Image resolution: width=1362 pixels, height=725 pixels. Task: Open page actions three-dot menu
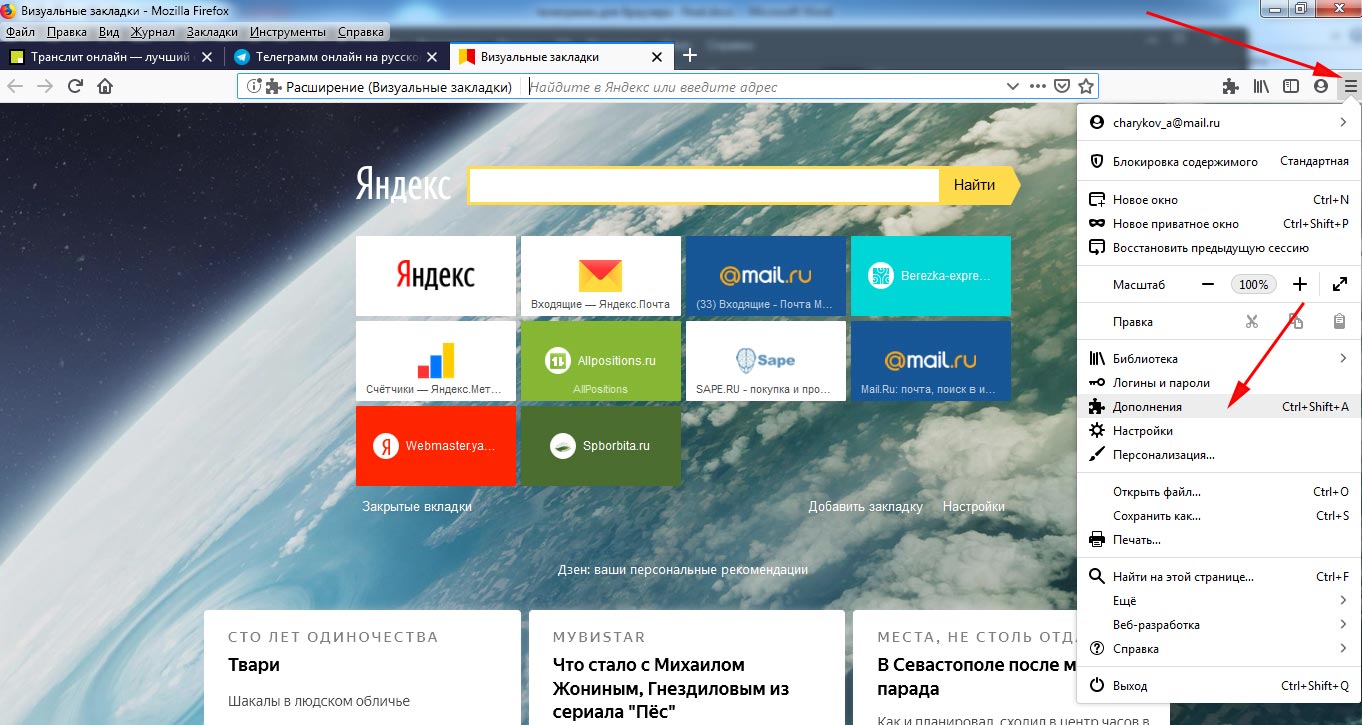click(x=1038, y=86)
